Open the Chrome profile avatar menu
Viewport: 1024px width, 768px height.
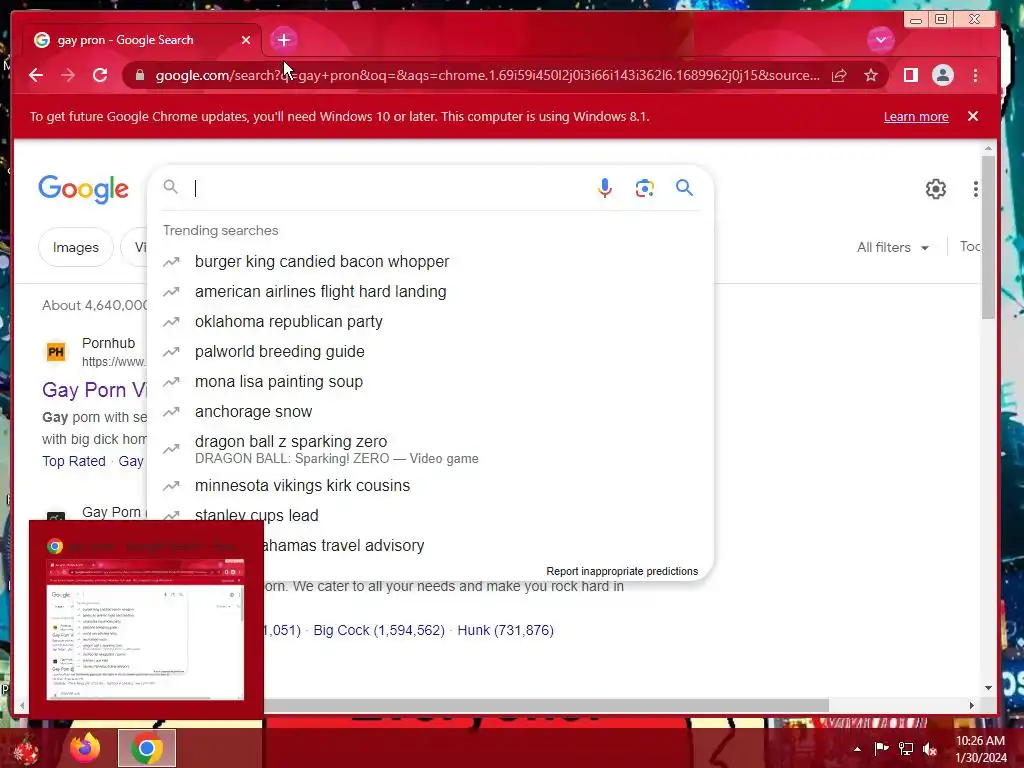tap(942, 75)
